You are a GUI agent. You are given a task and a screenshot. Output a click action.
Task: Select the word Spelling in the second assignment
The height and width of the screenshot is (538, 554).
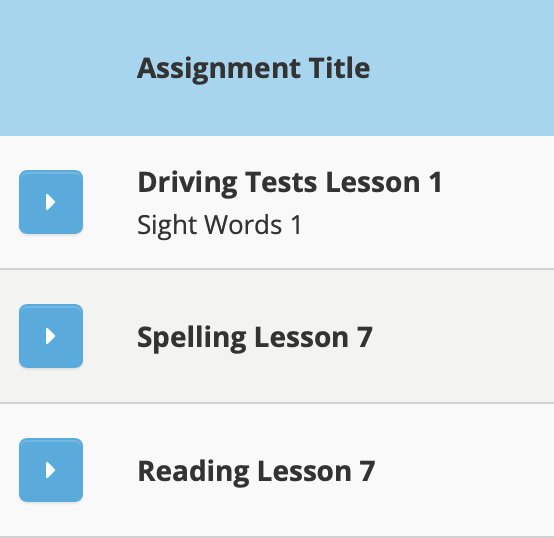click(x=191, y=338)
